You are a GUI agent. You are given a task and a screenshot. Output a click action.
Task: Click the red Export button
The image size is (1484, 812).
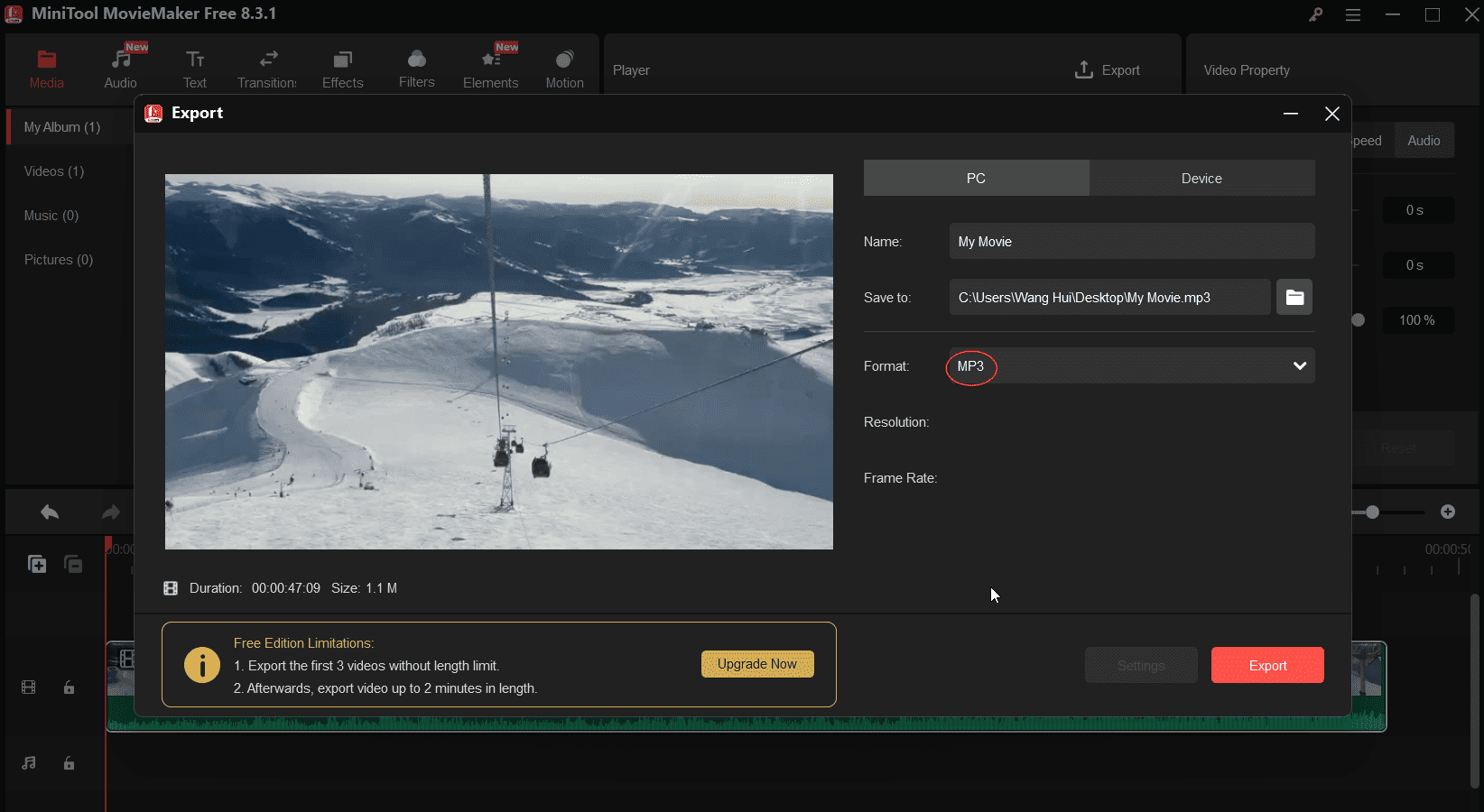[x=1266, y=665]
